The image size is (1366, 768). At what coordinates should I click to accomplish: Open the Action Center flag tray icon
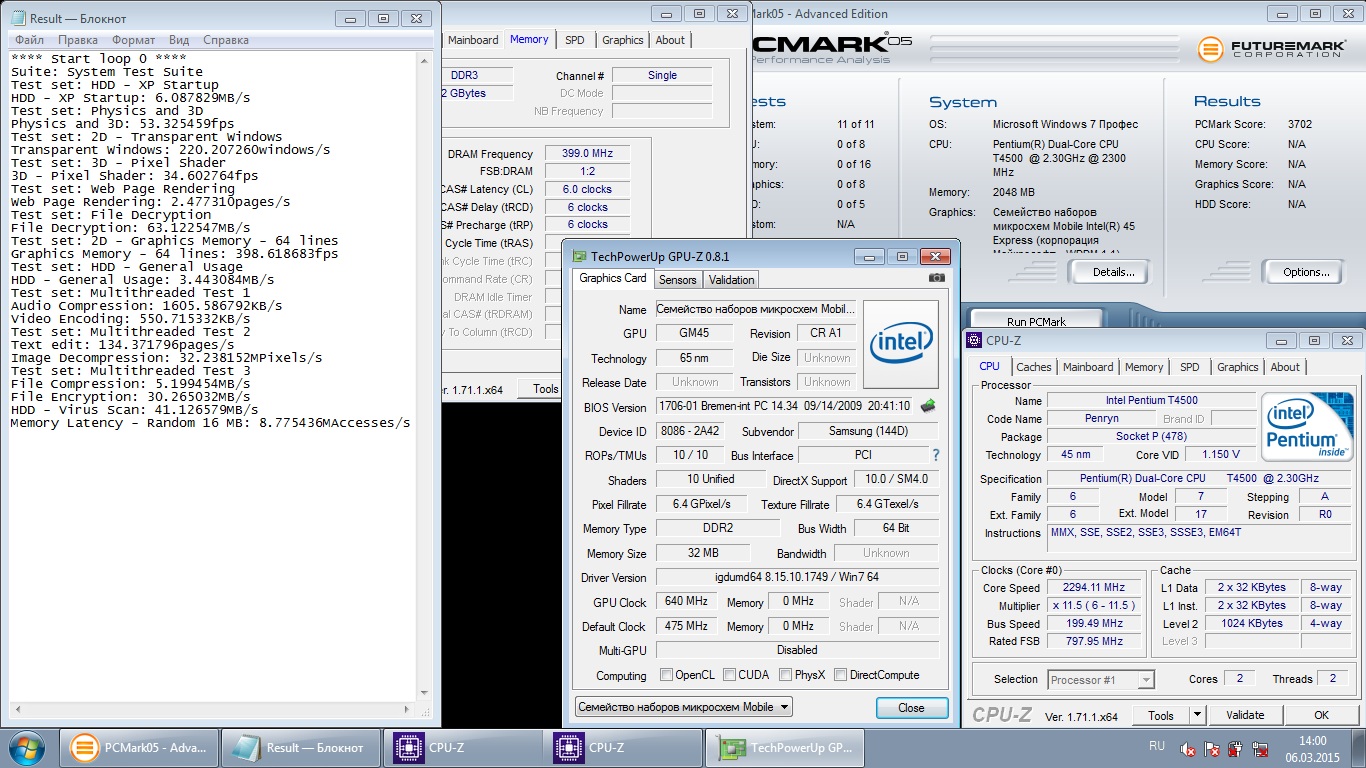(1211, 748)
